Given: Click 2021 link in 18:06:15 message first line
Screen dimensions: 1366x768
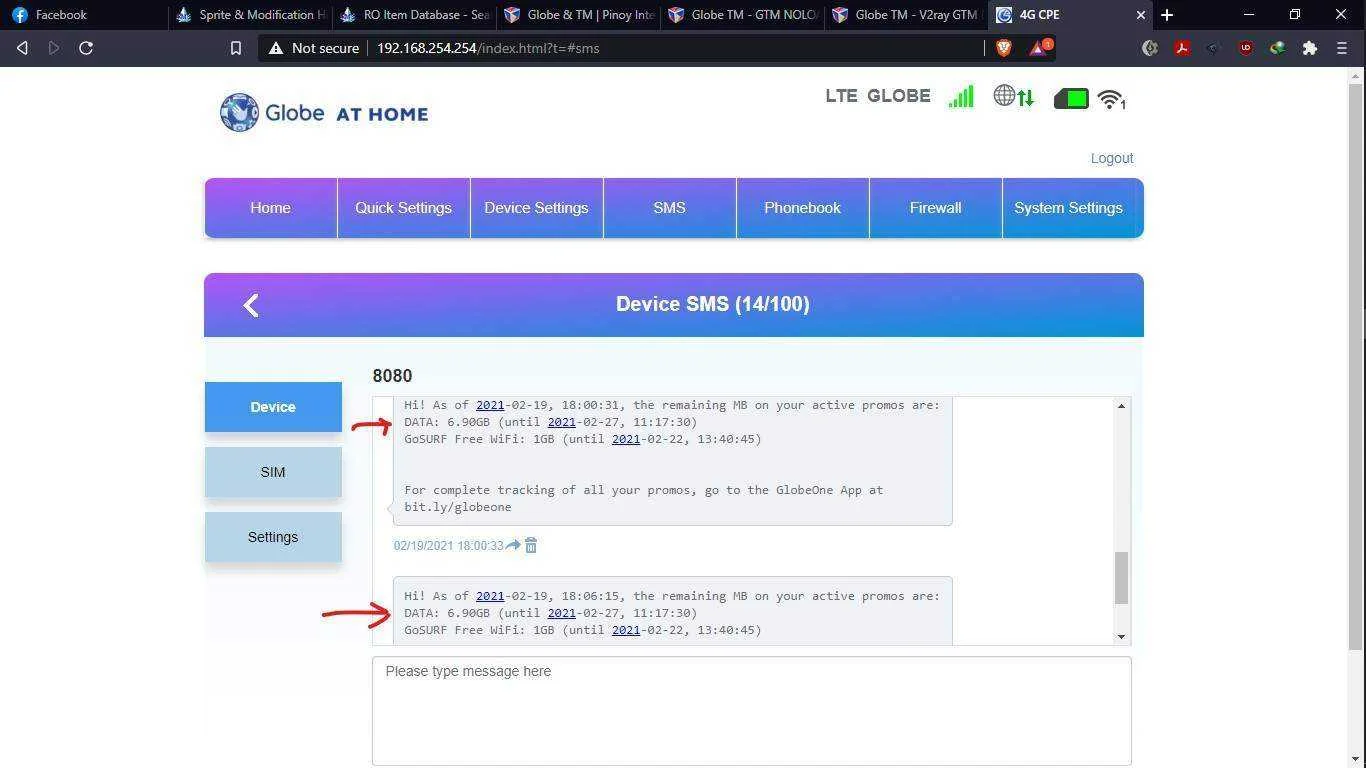Looking at the screenshot, I should 490,596.
